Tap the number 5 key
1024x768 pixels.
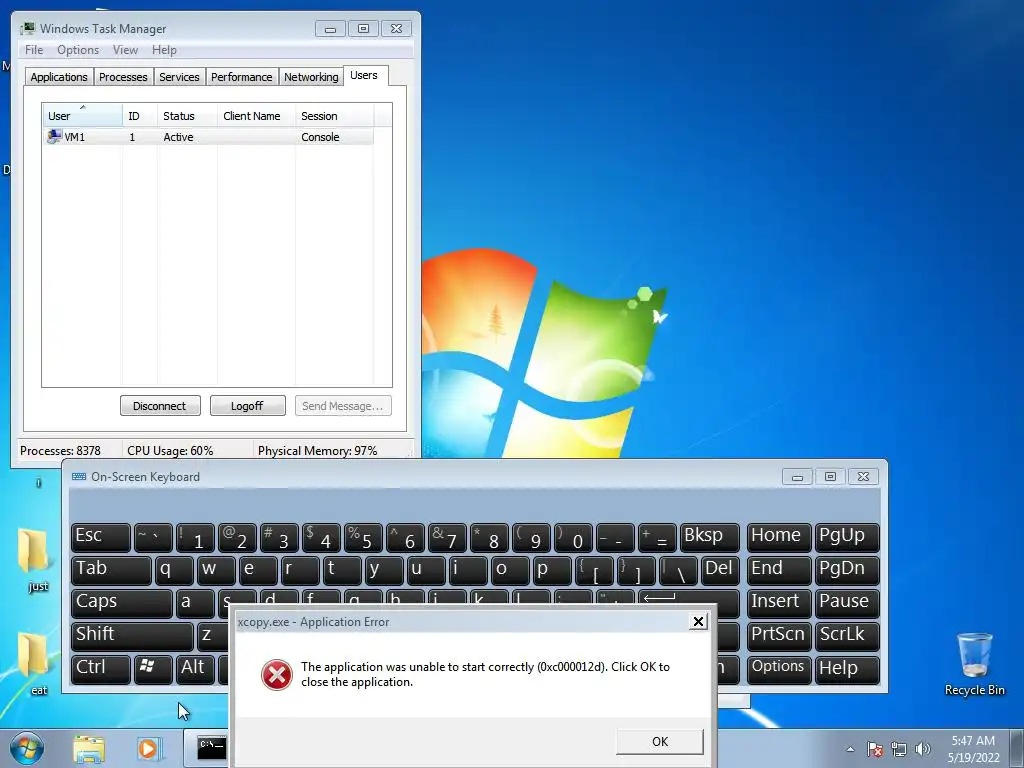(x=361, y=537)
